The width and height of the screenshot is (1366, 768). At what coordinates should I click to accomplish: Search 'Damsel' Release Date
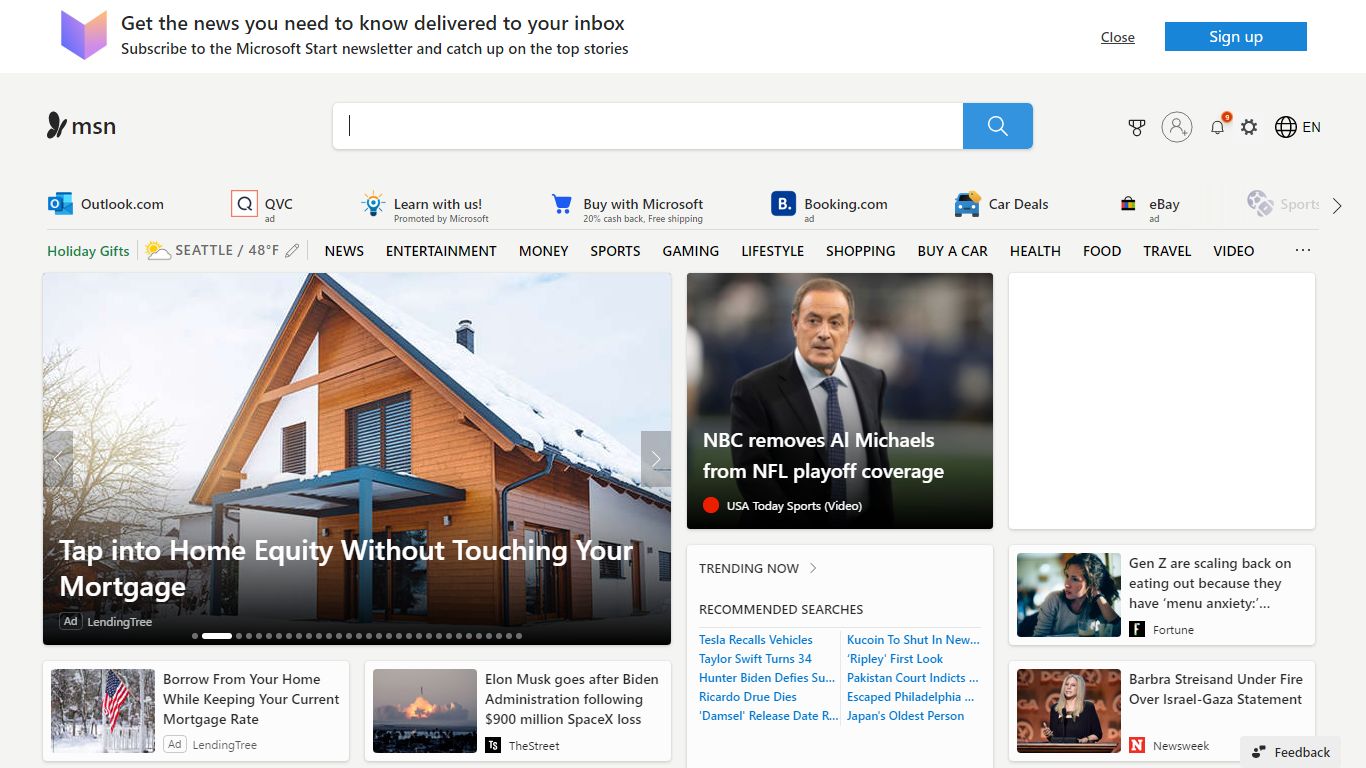pos(769,716)
